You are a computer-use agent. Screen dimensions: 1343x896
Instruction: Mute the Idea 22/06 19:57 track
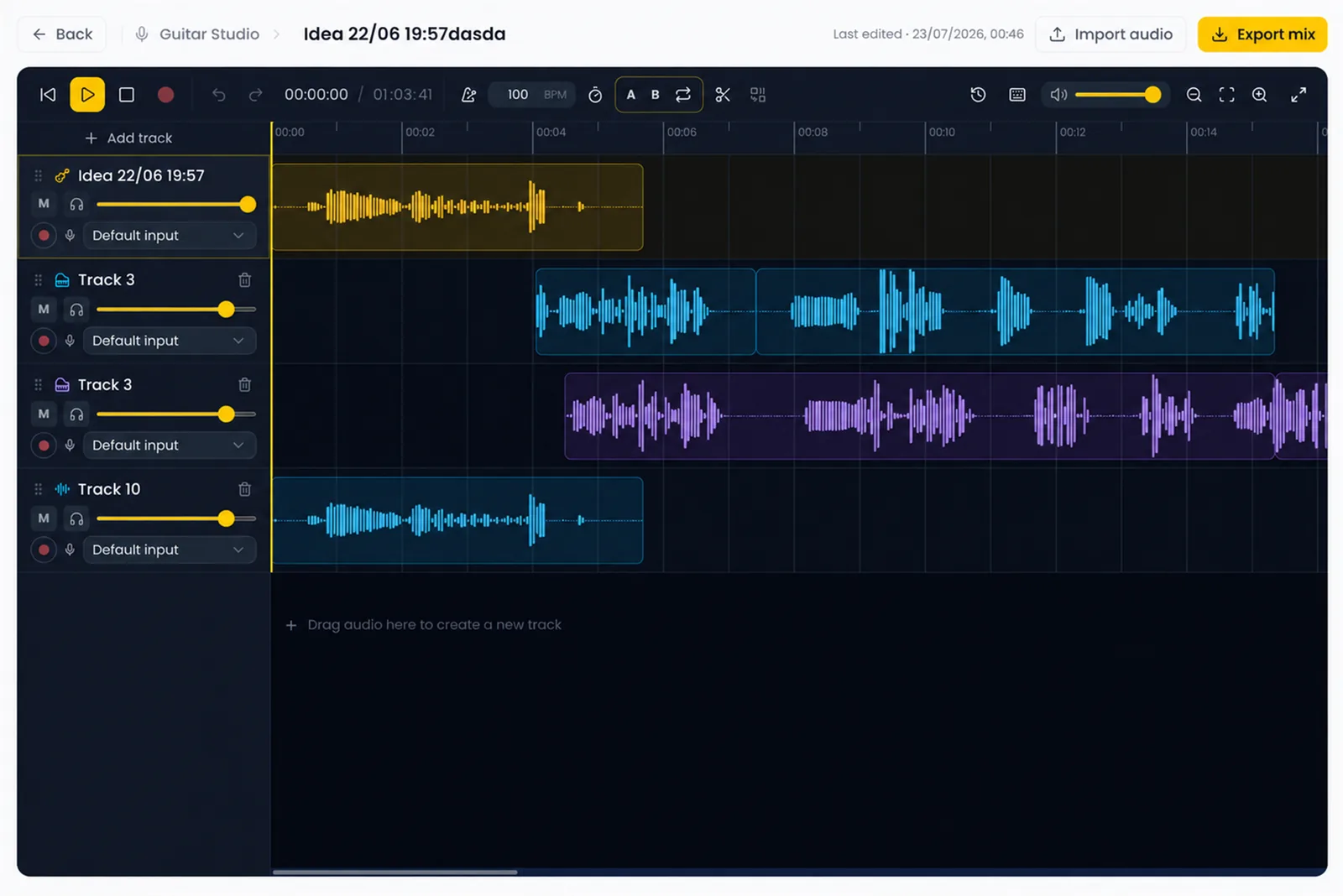pos(44,204)
